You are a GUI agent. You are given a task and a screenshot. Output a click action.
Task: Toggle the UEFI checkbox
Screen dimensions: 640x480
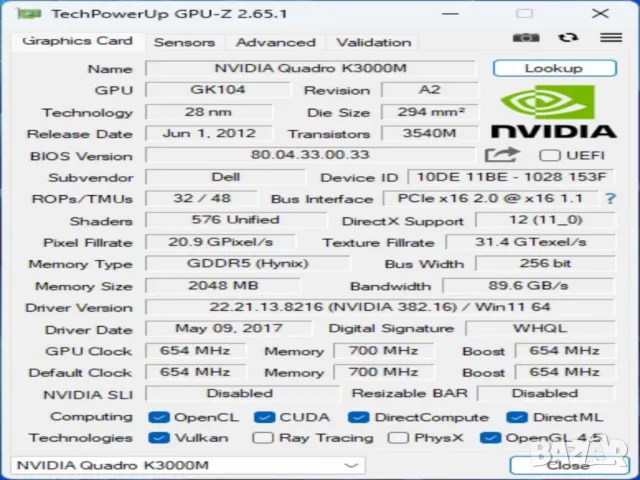point(549,156)
